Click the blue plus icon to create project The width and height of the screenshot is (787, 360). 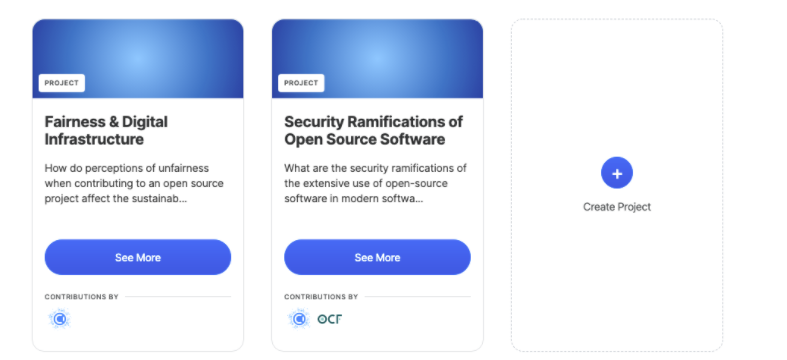(x=616, y=173)
